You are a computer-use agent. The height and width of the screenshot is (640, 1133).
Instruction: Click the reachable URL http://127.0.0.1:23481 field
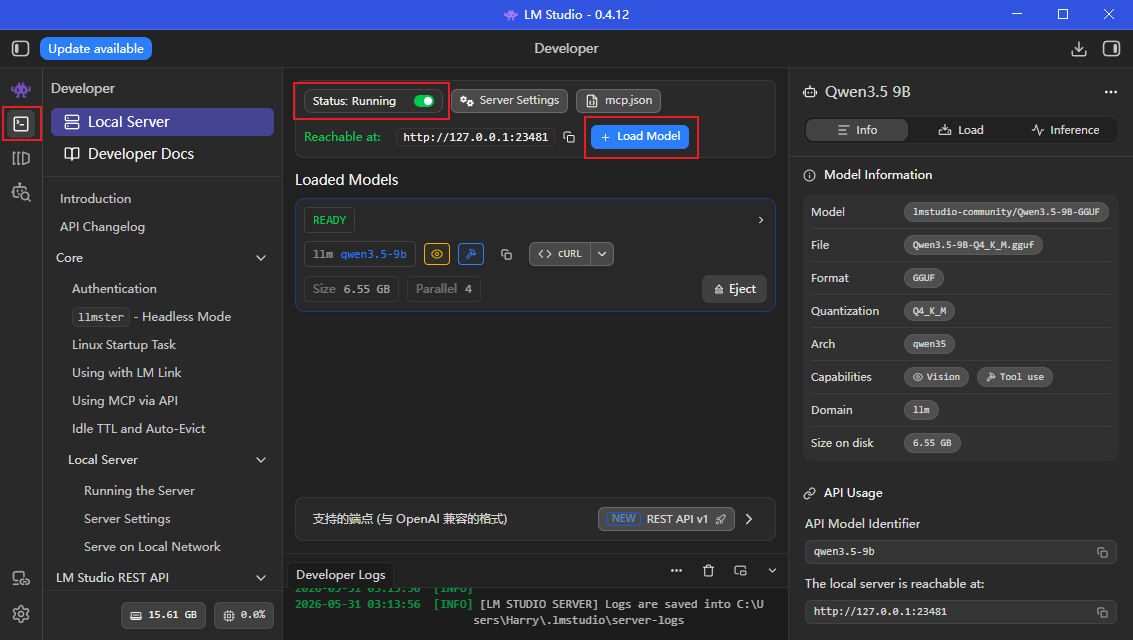[475, 137]
